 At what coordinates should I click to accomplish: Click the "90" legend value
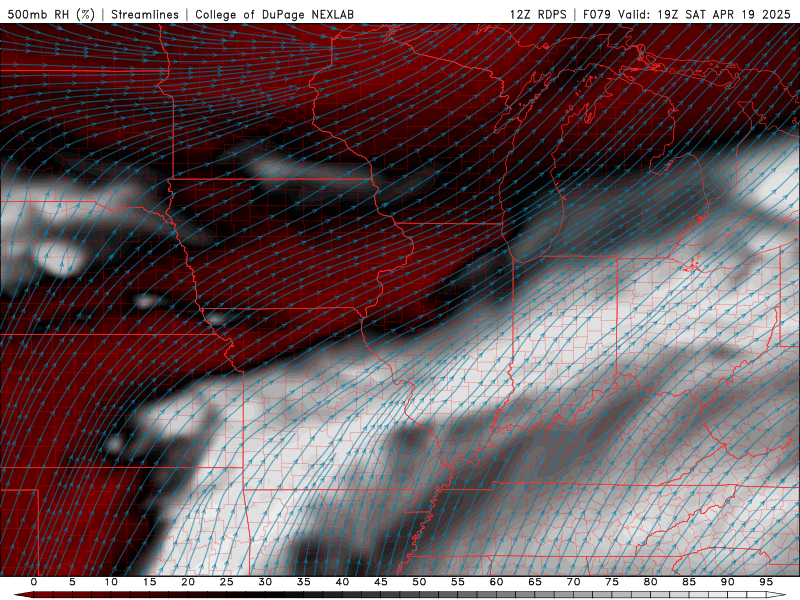pos(727,582)
